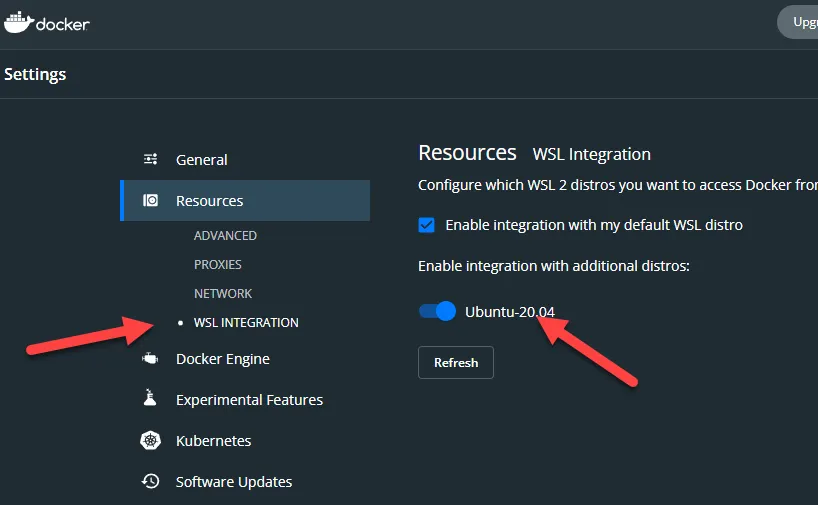818x505 pixels.
Task: Go to the Software Updates label
Action: pos(234,482)
